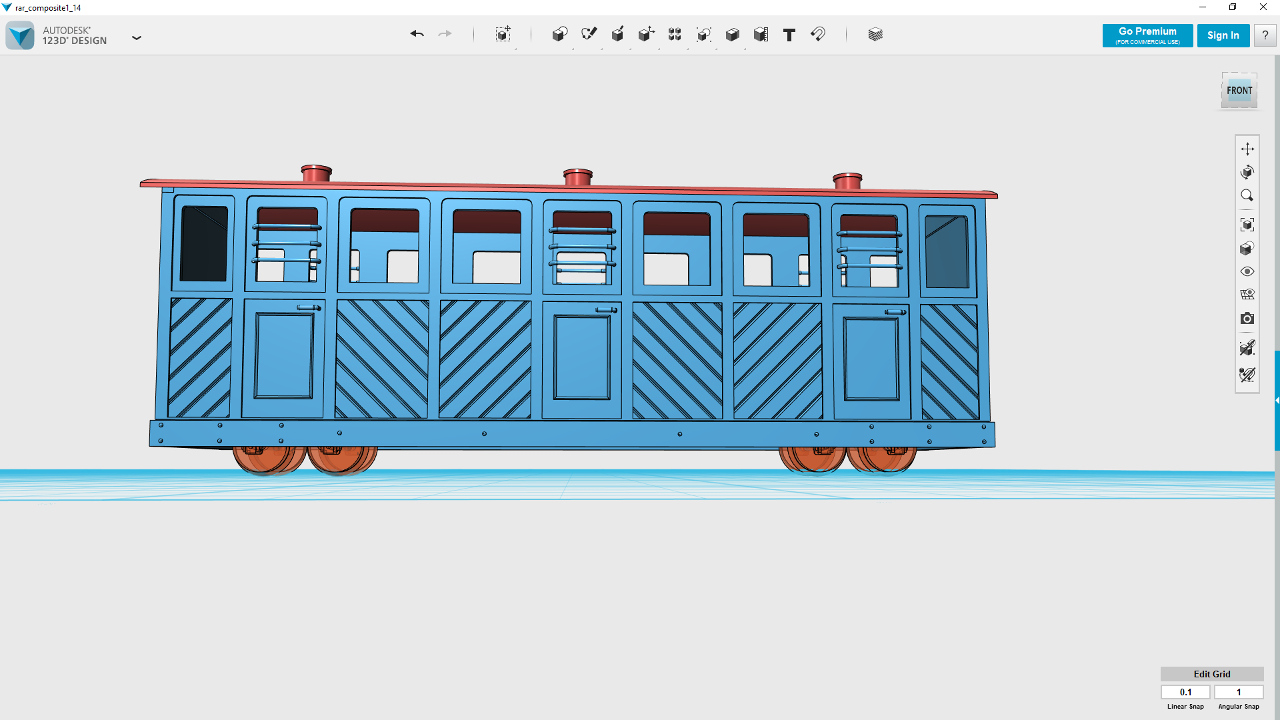This screenshot has width=1280, height=720.
Task: Click the FRONT face of view cube
Action: point(1239,91)
